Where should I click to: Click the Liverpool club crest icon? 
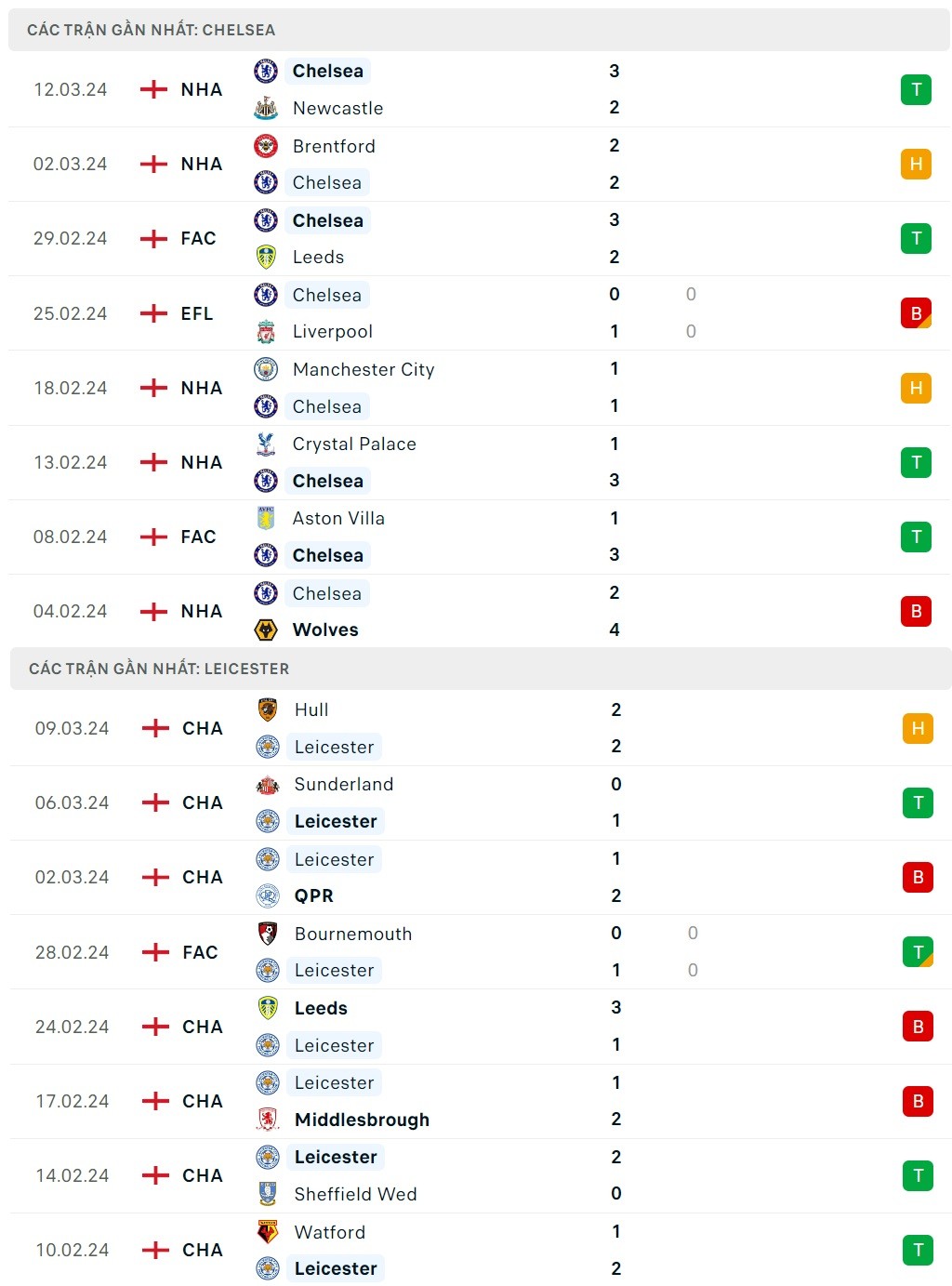point(266,331)
